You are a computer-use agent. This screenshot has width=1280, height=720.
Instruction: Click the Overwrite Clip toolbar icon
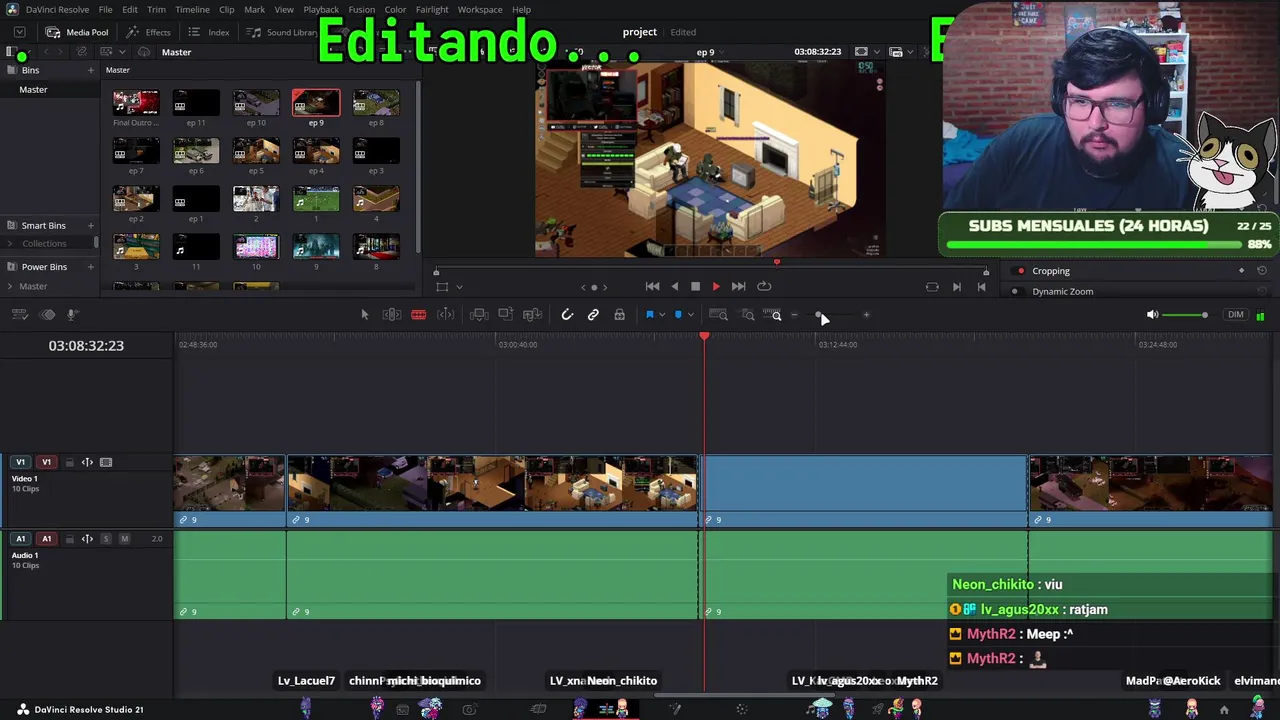506,315
